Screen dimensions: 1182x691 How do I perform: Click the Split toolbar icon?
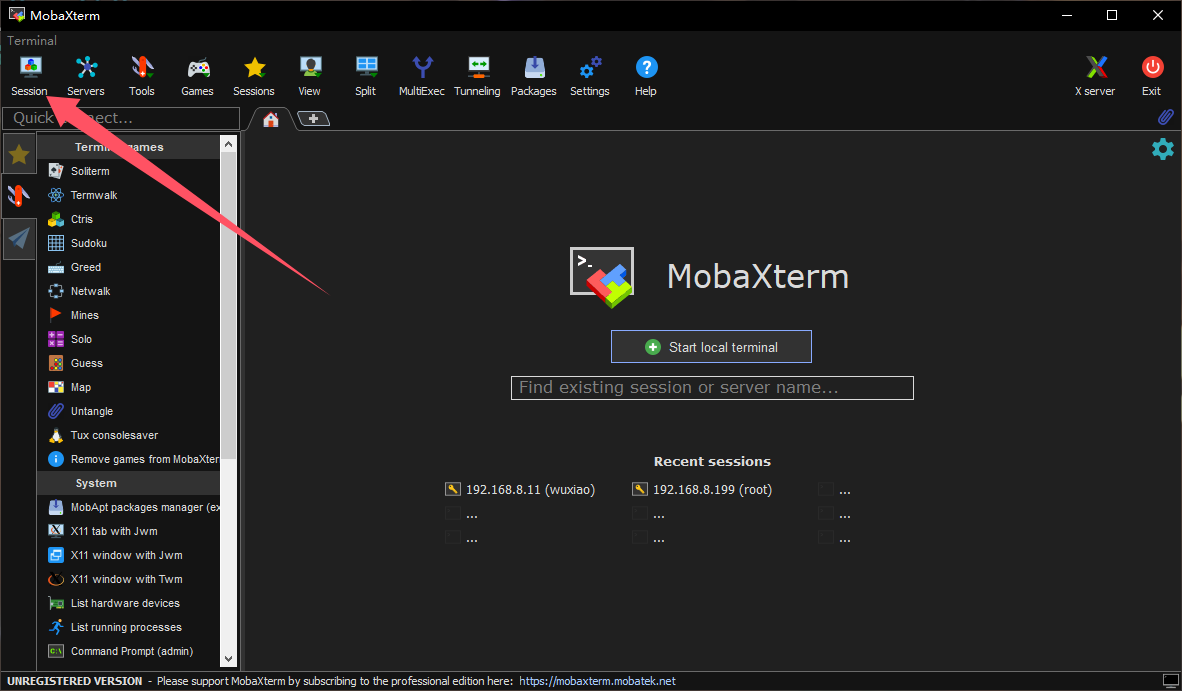(366, 76)
